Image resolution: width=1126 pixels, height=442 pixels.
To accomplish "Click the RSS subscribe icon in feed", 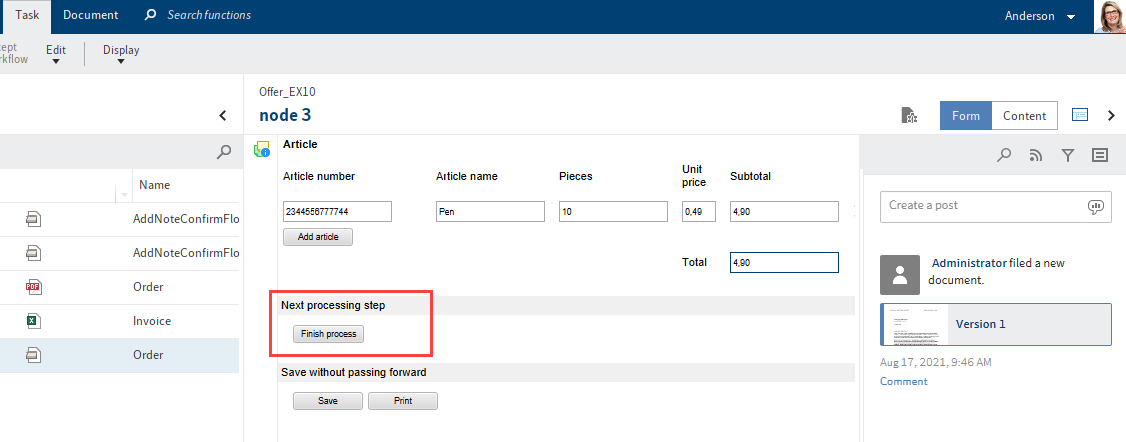I will click(1036, 155).
